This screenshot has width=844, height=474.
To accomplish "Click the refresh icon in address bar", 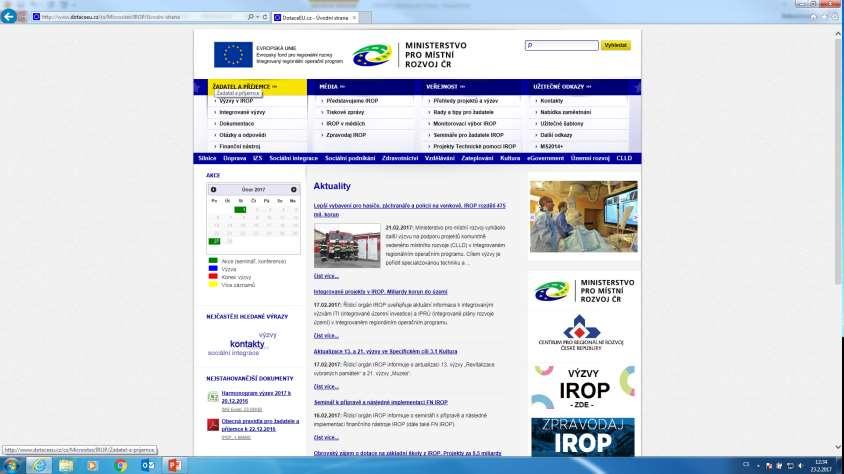I will [265, 17].
